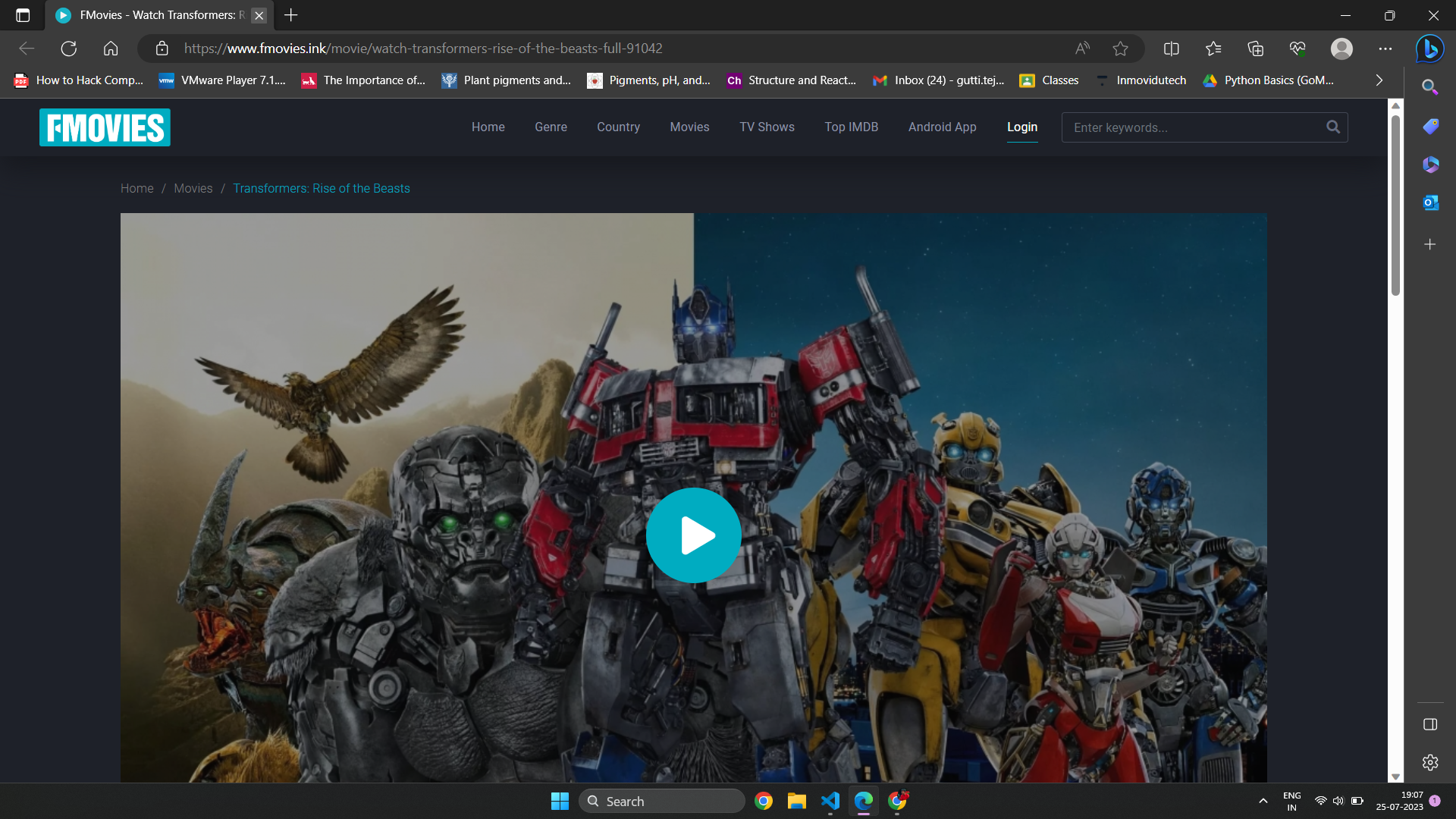The width and height of the screenshot is (1456, 819).
Task: Open File Explorer from taskbar
Action: [796, 801]
